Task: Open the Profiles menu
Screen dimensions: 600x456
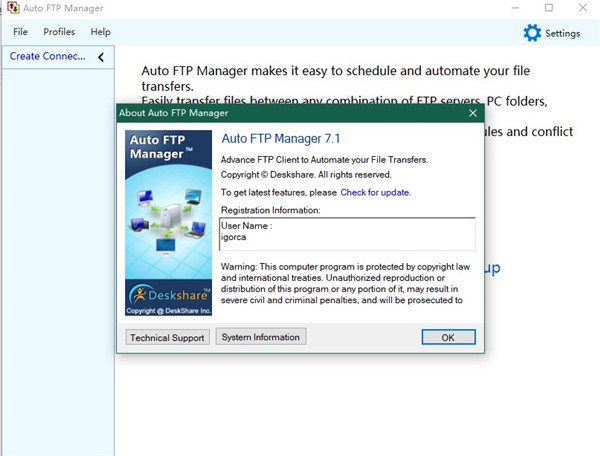Action: pos(59,32)
